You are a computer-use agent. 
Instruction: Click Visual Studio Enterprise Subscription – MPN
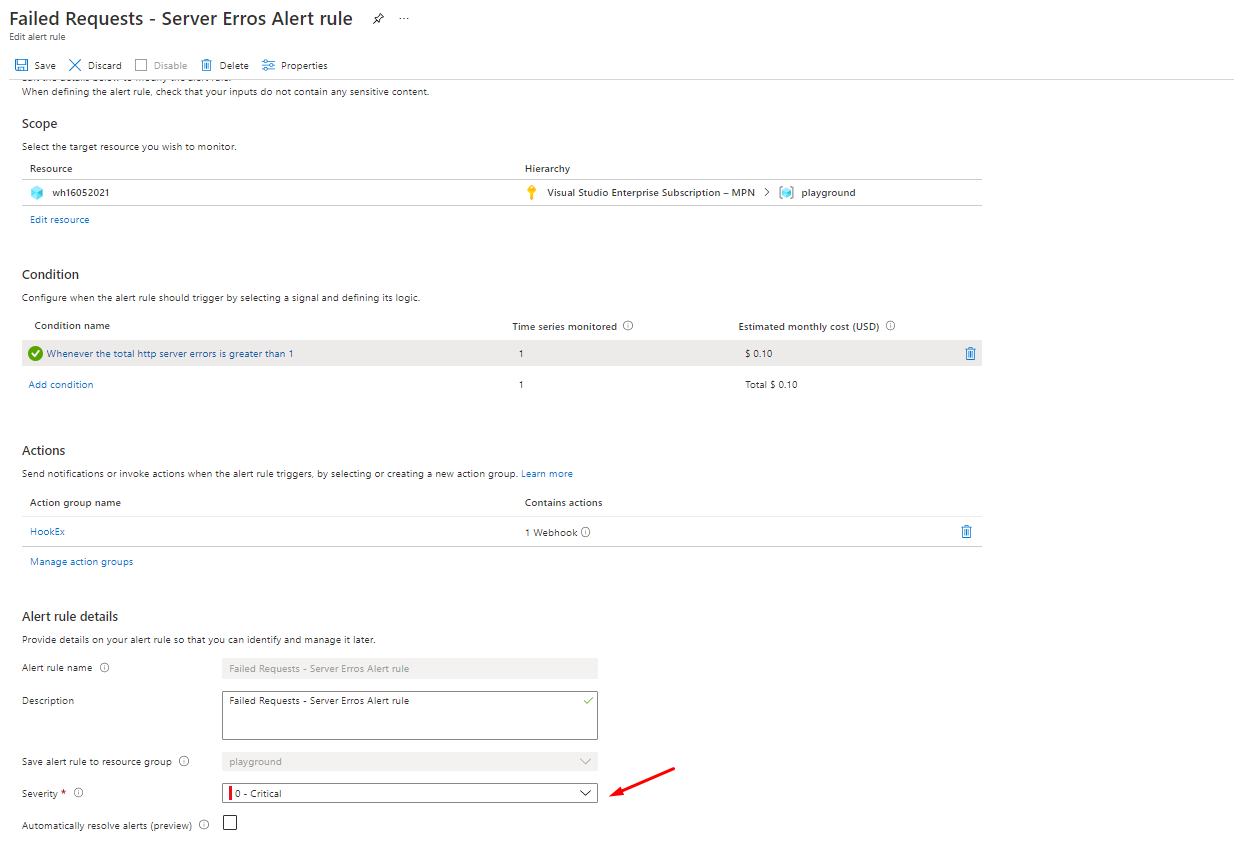point(651,193)
